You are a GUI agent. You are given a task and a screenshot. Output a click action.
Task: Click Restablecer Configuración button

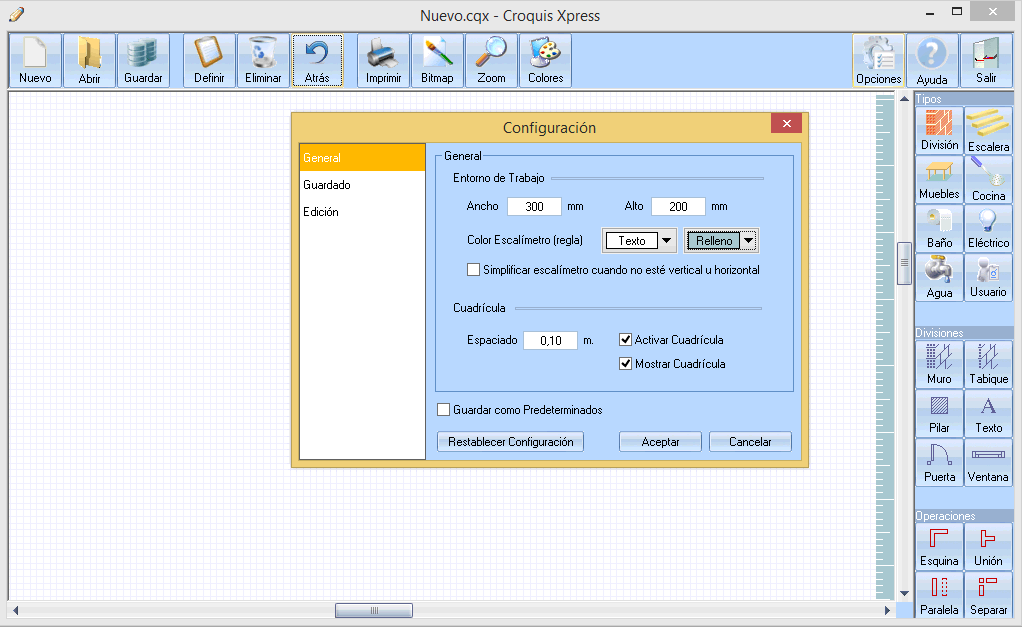click(510, 442)
